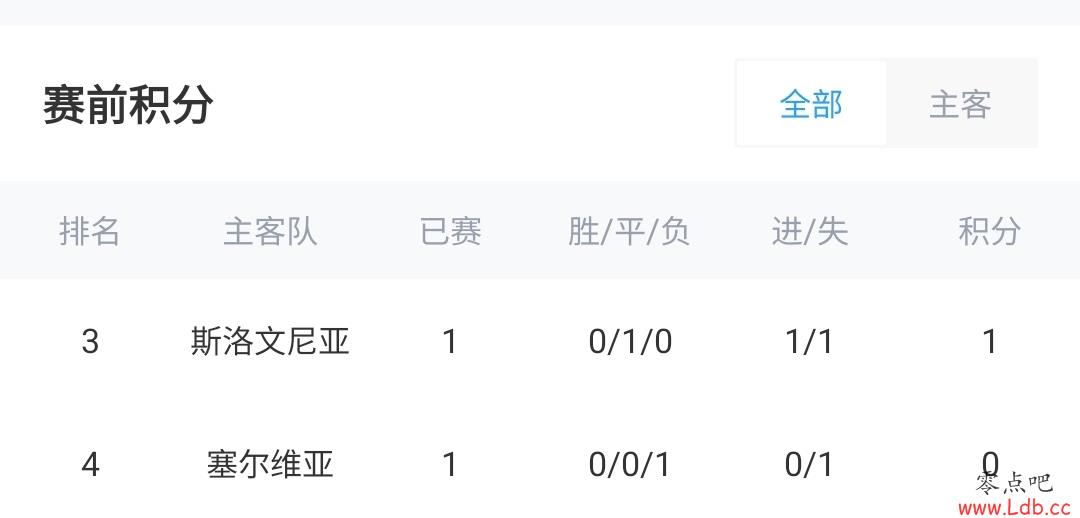Switch to the 全部 tab
This screenshot has width=1080, height=518.
click(x=811, y=104)
